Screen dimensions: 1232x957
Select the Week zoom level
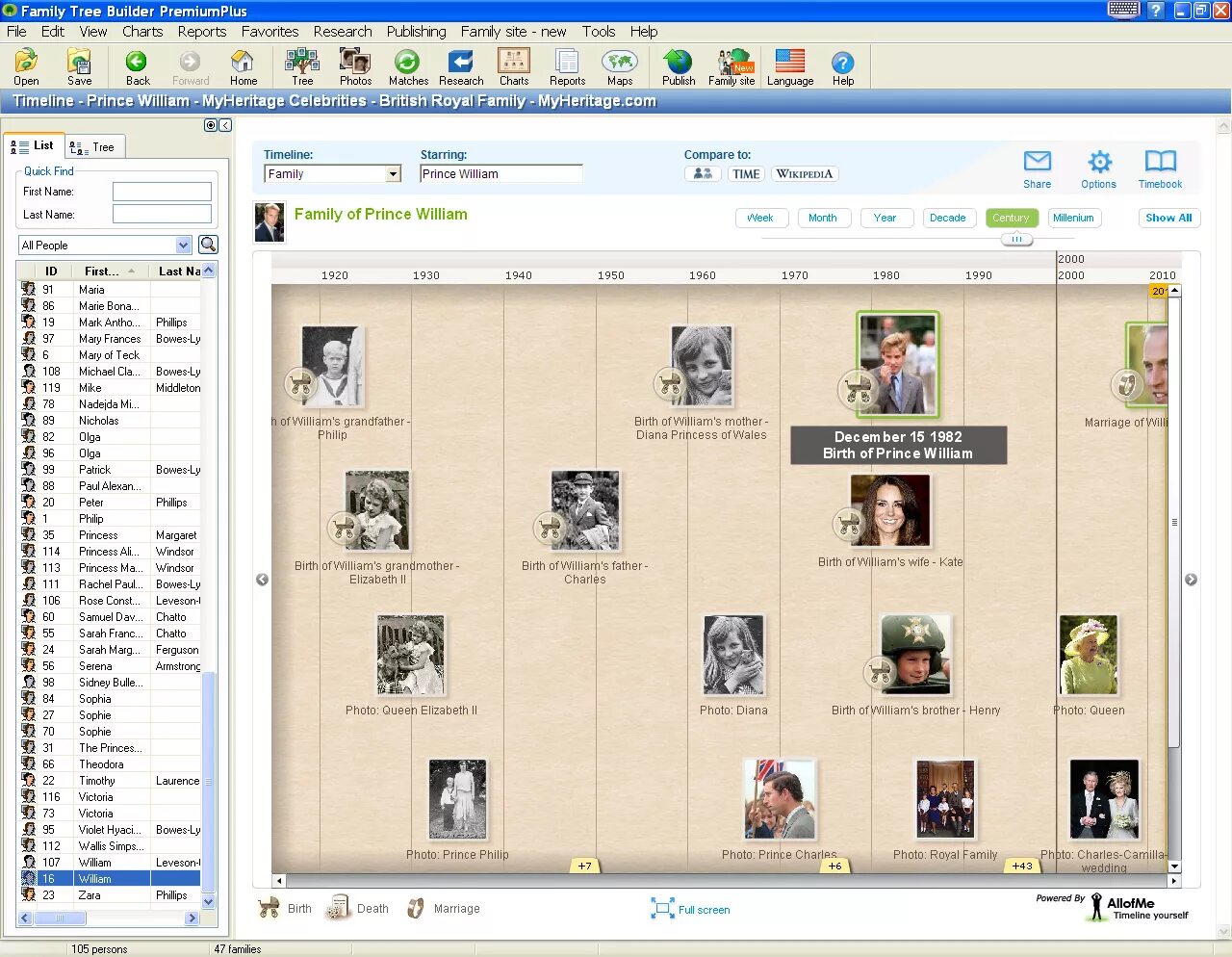[x=761, y=218]
